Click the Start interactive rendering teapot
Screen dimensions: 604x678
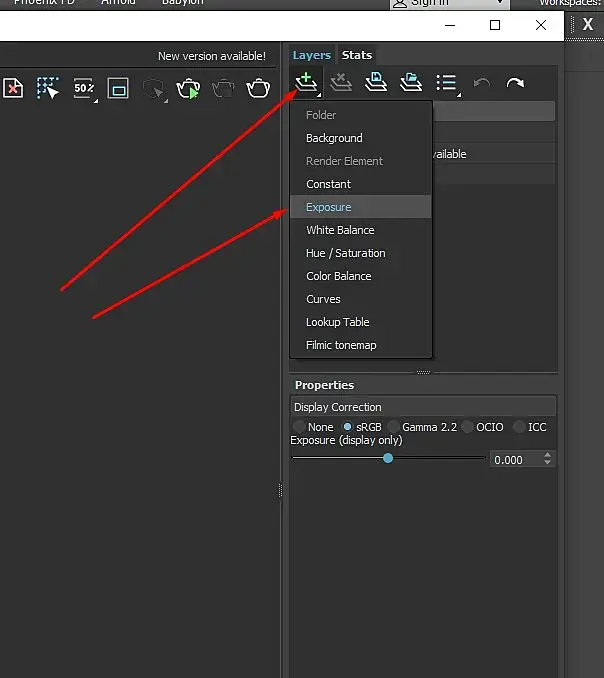(189, 89)
